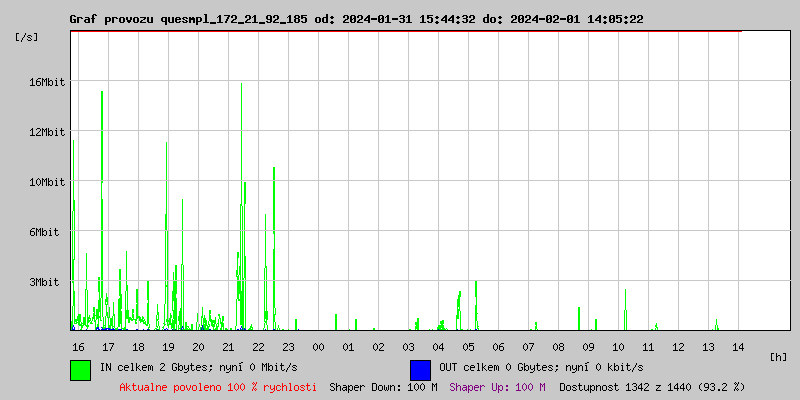The image size is (800, 400).
Task: Click the purple 'Shaper Up: 100 M' text
Action: [497, 386]
